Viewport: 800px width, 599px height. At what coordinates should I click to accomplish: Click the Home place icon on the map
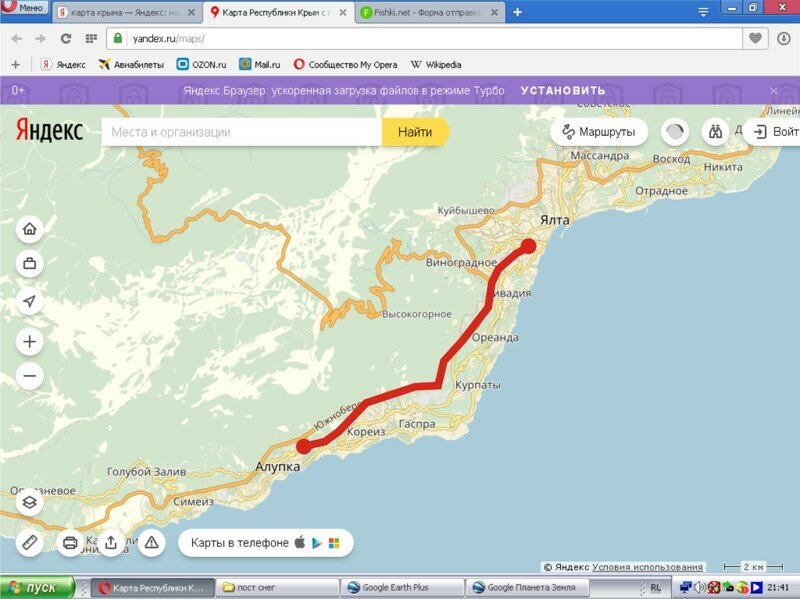pyautogui.click(x=30, y=229)
